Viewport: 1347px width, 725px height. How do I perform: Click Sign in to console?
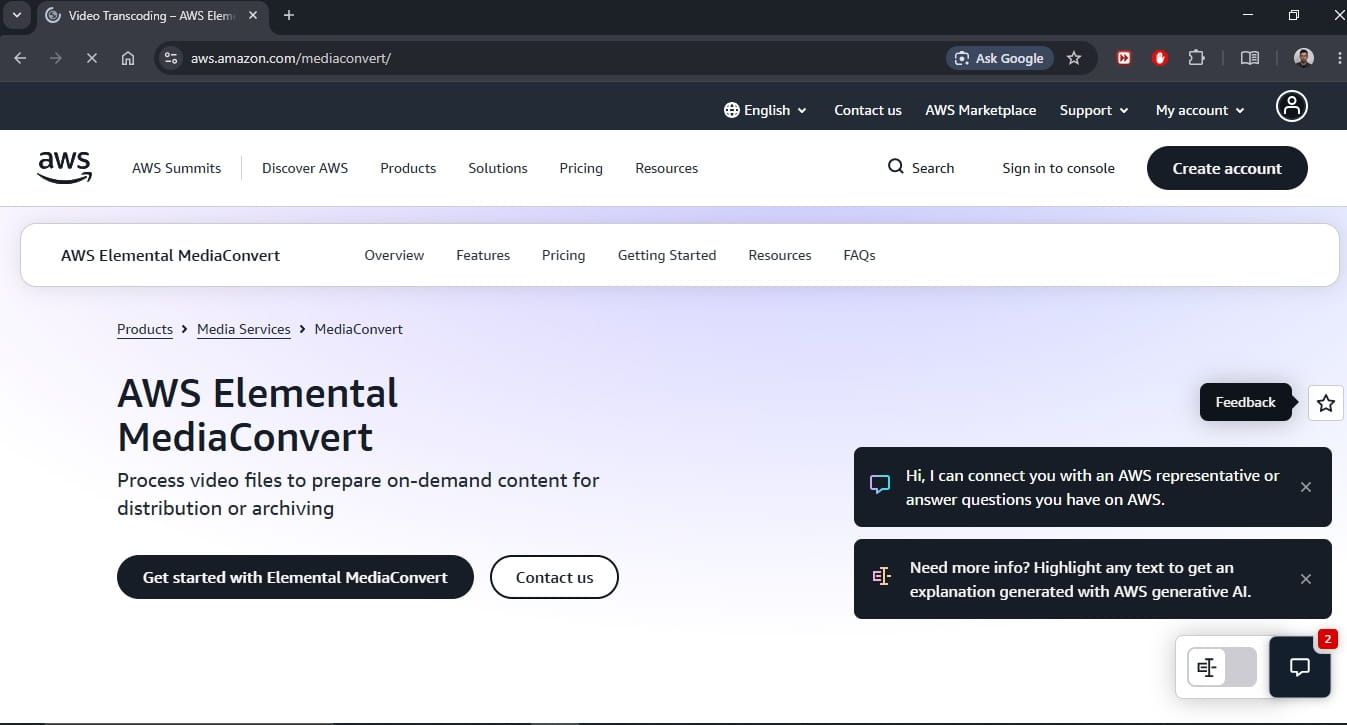pyautogui.click(x=1058, y=168)
